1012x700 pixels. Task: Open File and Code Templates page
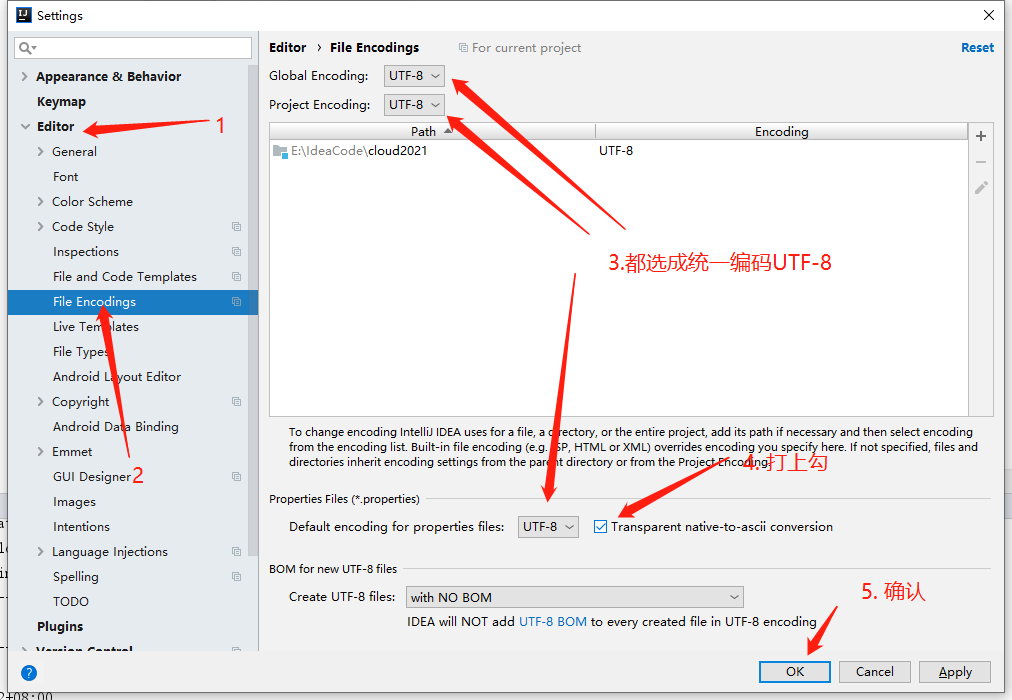(125, 277)
